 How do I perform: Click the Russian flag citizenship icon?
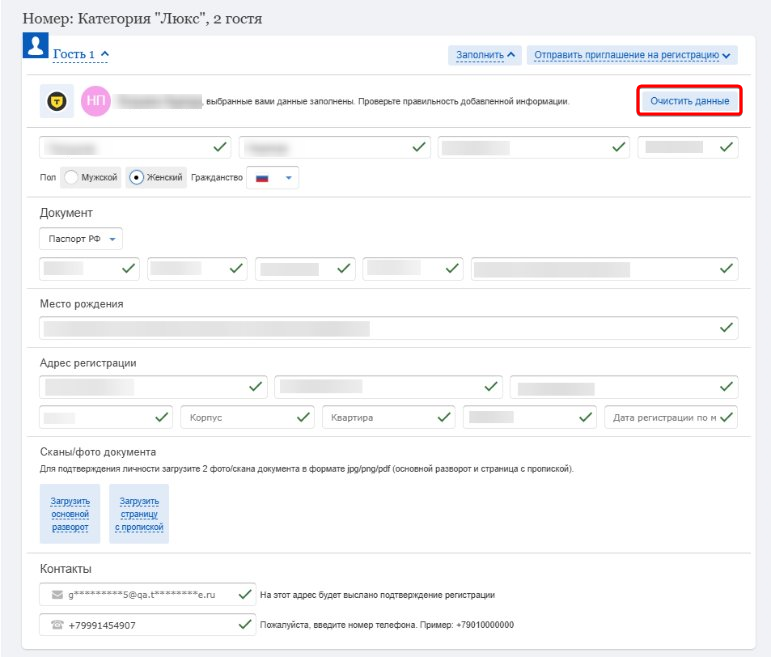tap(263, 178)
